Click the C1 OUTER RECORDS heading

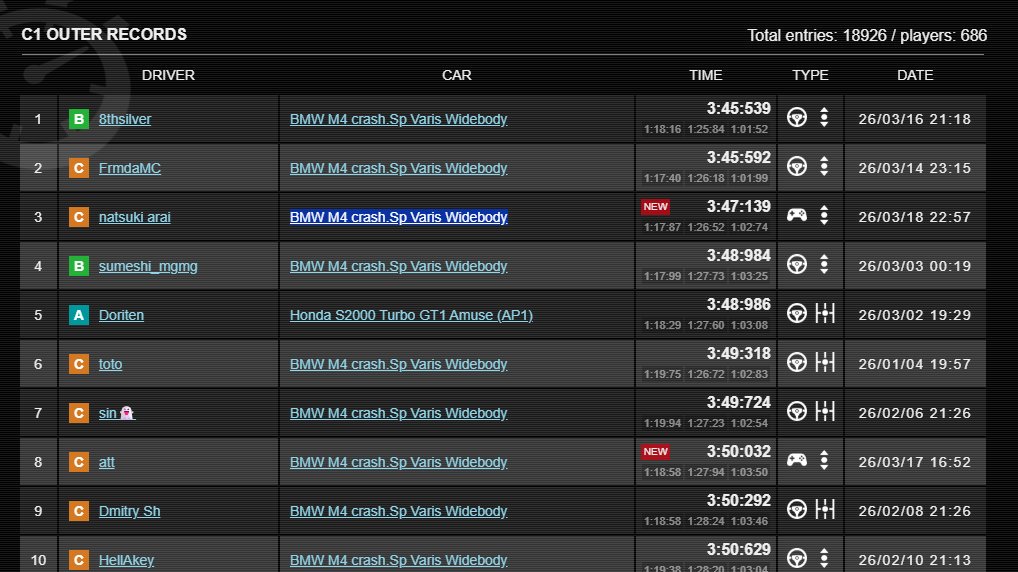tap(104, 34)
